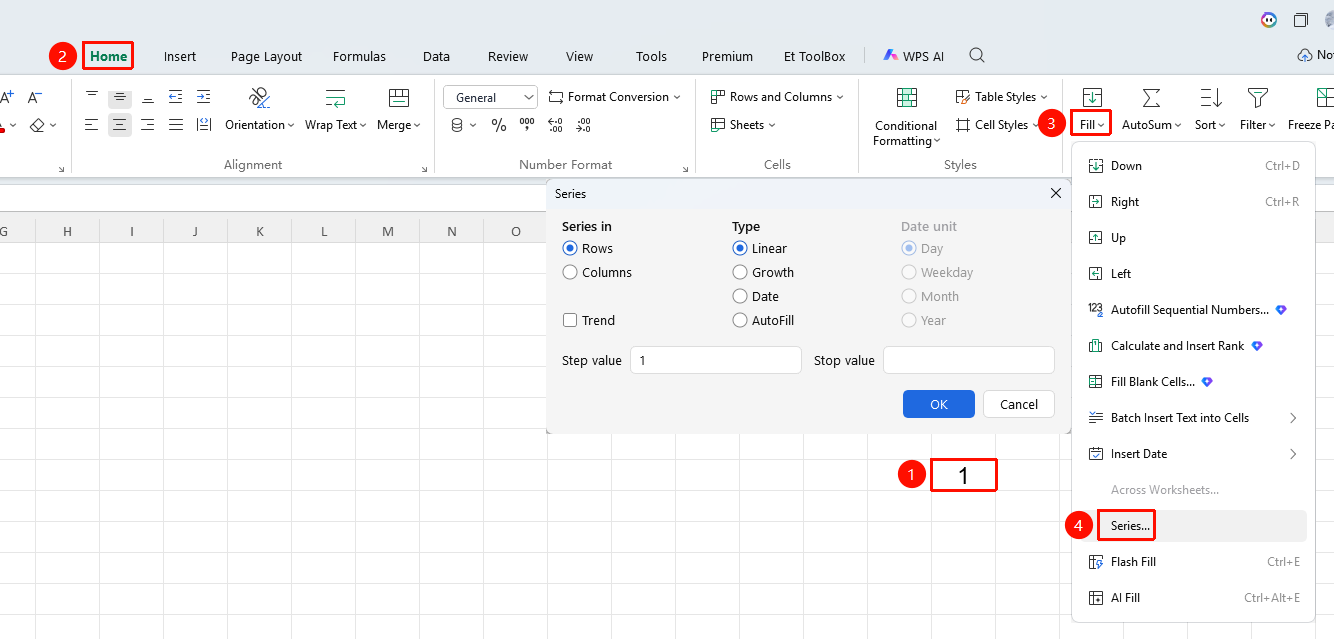This screenshot has width=1334, height=639.
Task: Open the search magnifier icon
Action: click(977, 56)
